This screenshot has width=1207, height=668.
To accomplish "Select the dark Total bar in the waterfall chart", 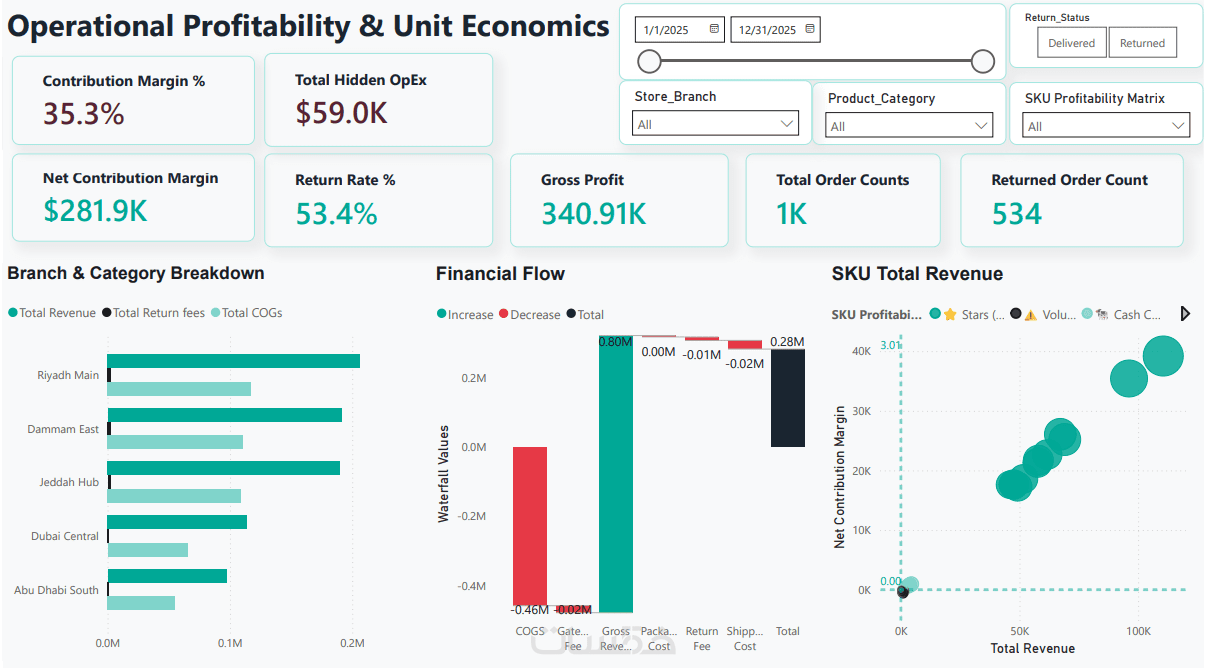I will [788, 398].
